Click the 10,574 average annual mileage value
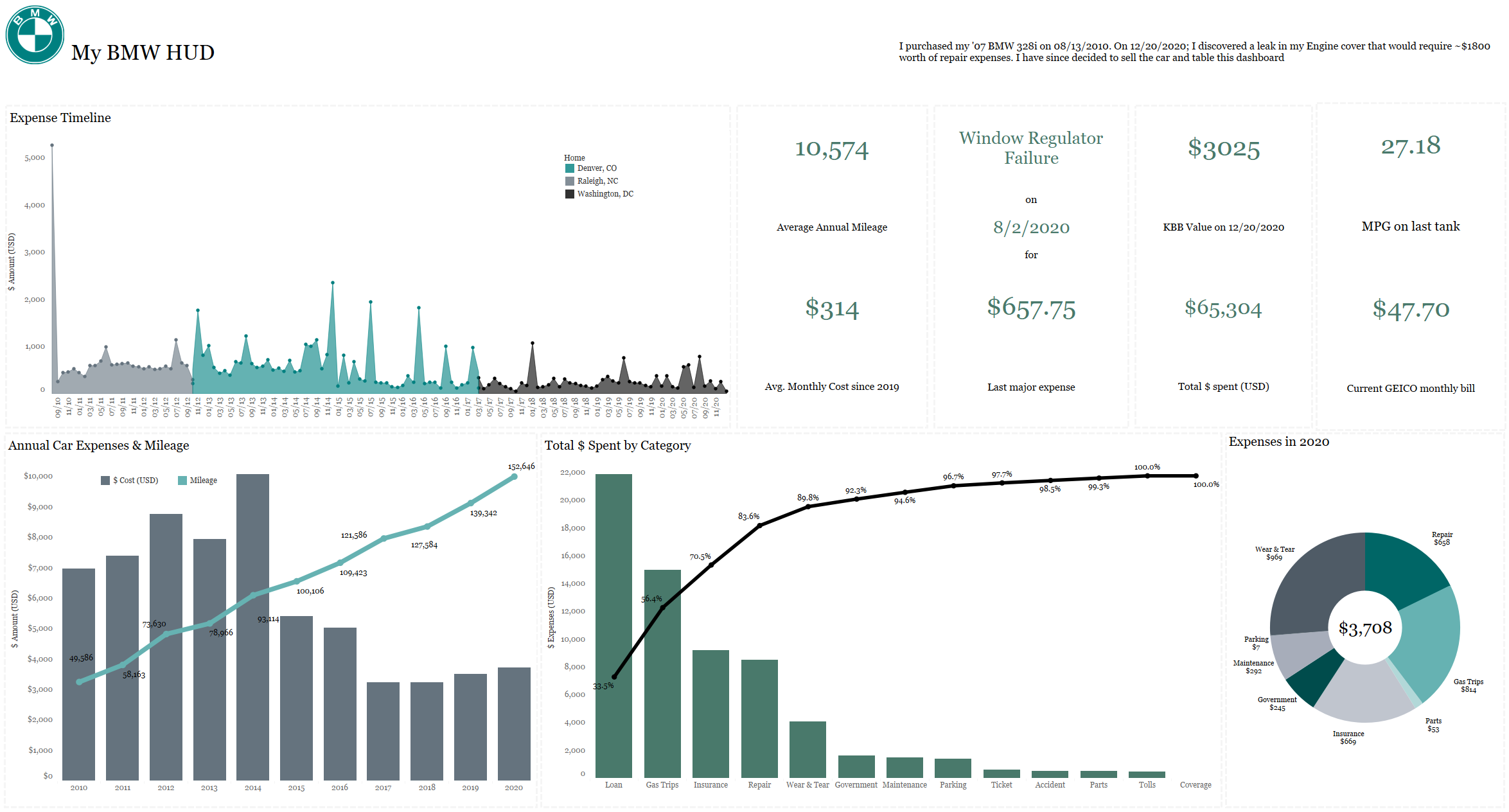Image resolution: width=1509 pixels, height=812 pixels. [x=831, y=150]
